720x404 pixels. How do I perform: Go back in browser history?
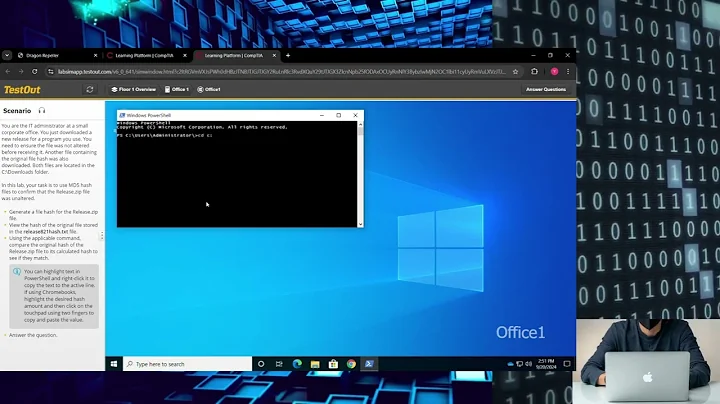pyautogui.click(x=8, y=72)
